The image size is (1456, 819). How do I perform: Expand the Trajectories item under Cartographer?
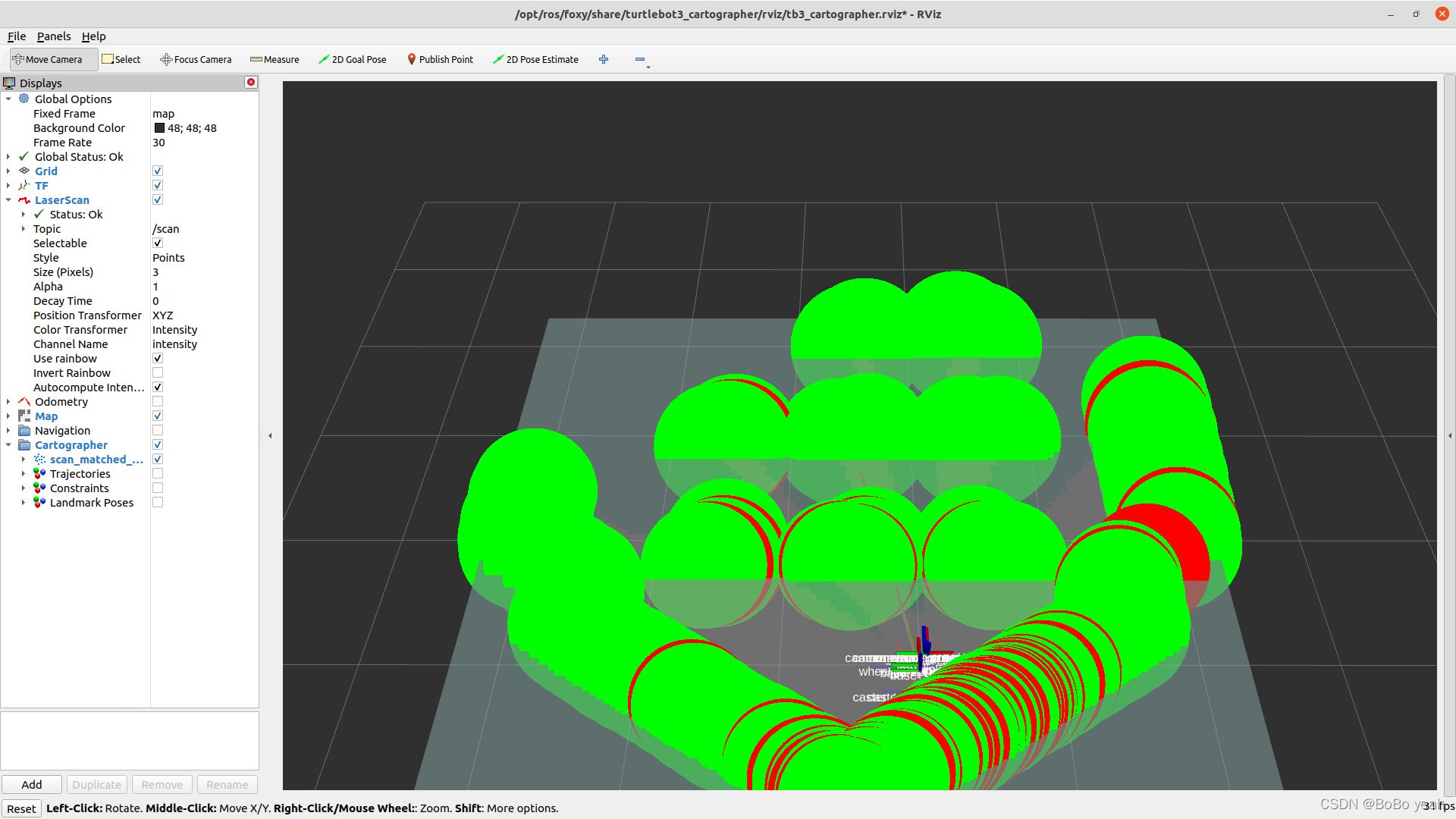pos(23,473)
